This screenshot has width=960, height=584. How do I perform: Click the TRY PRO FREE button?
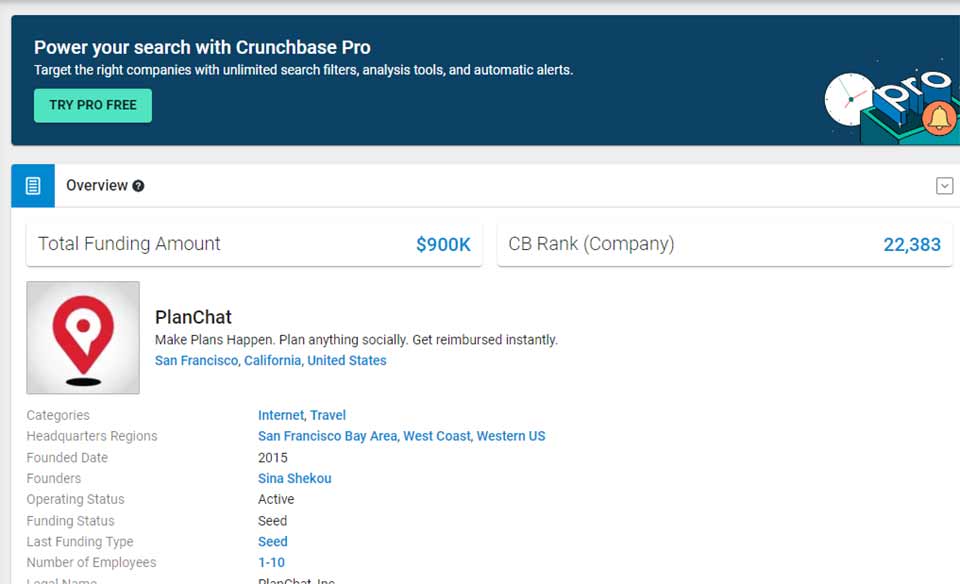(x=92, y=105)
